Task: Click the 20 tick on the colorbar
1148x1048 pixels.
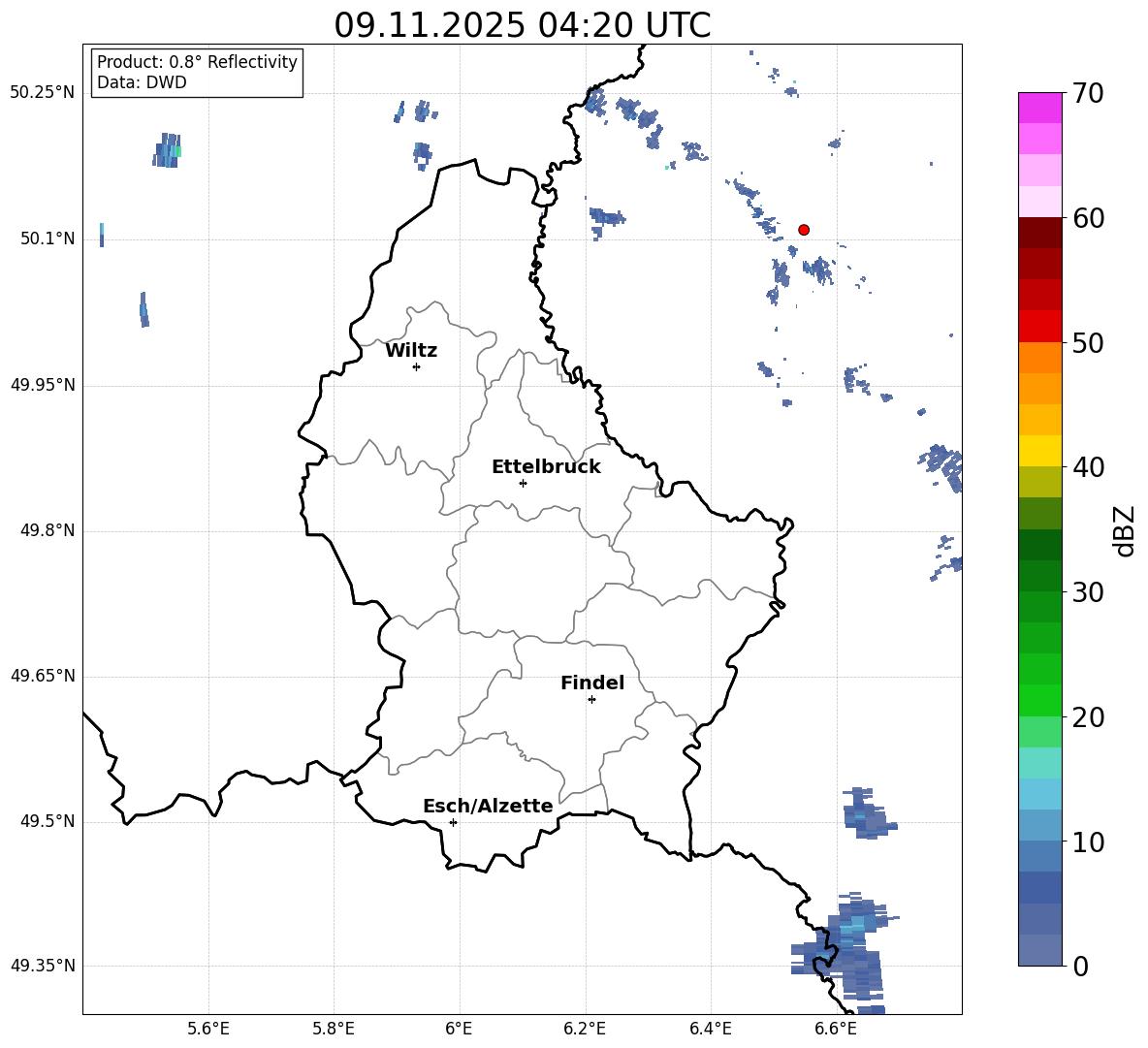Action: (1089, 716)
